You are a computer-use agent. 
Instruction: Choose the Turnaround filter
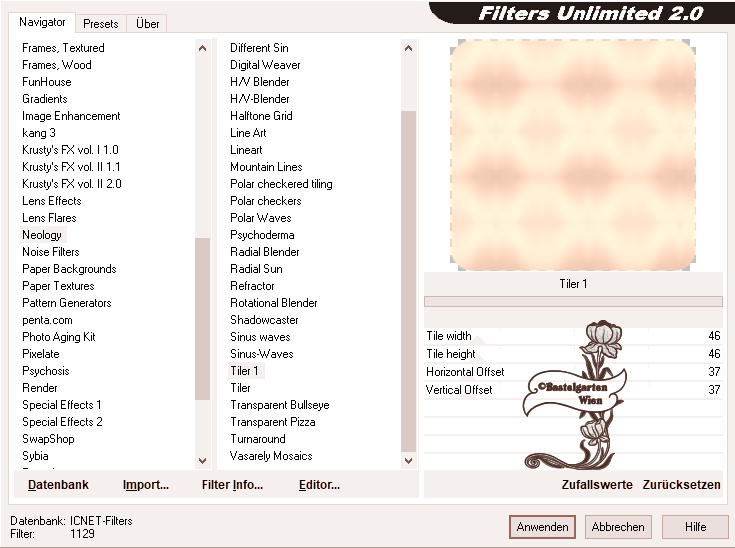(258, 439)
